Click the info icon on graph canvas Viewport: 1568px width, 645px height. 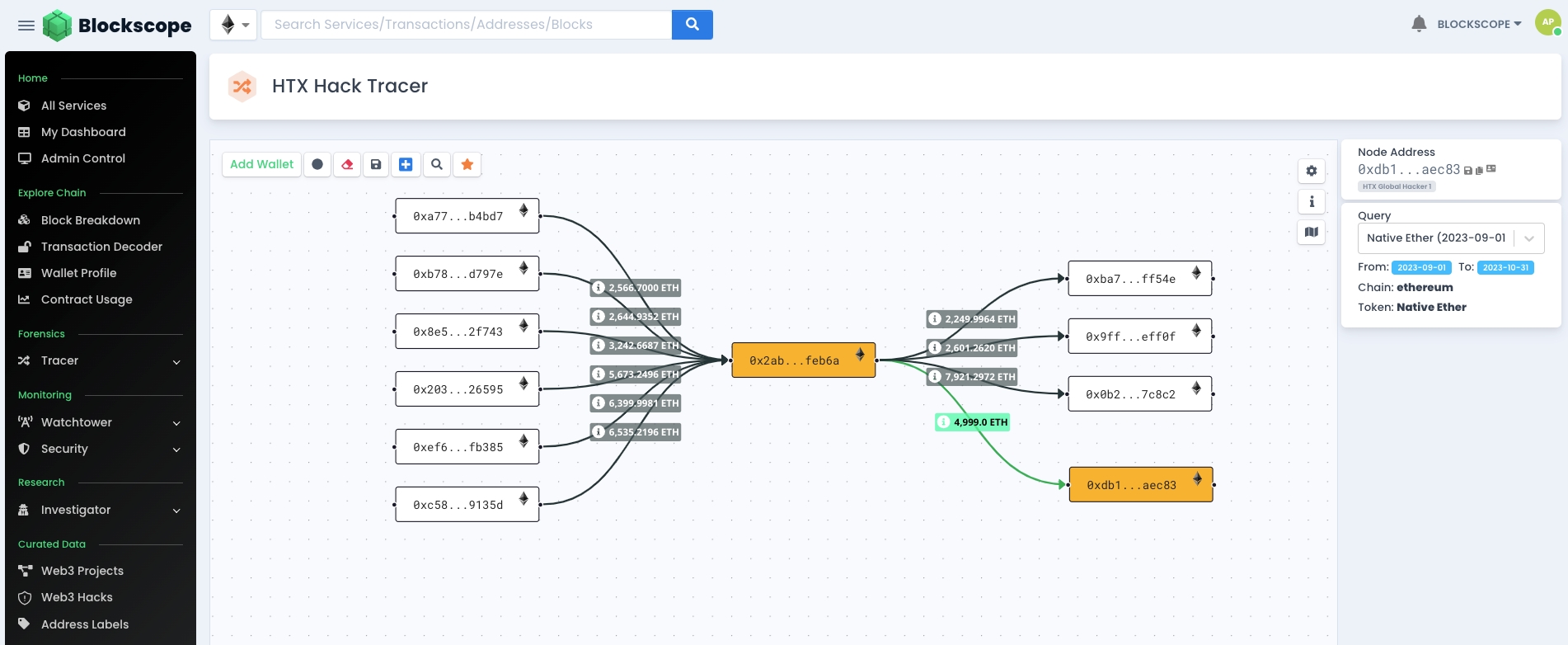[1312, 202]
